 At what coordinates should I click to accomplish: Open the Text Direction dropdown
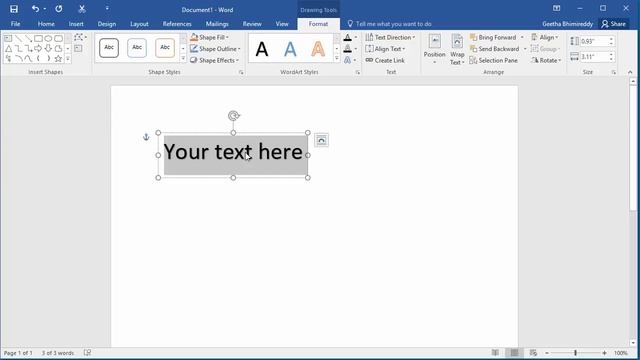390,37
